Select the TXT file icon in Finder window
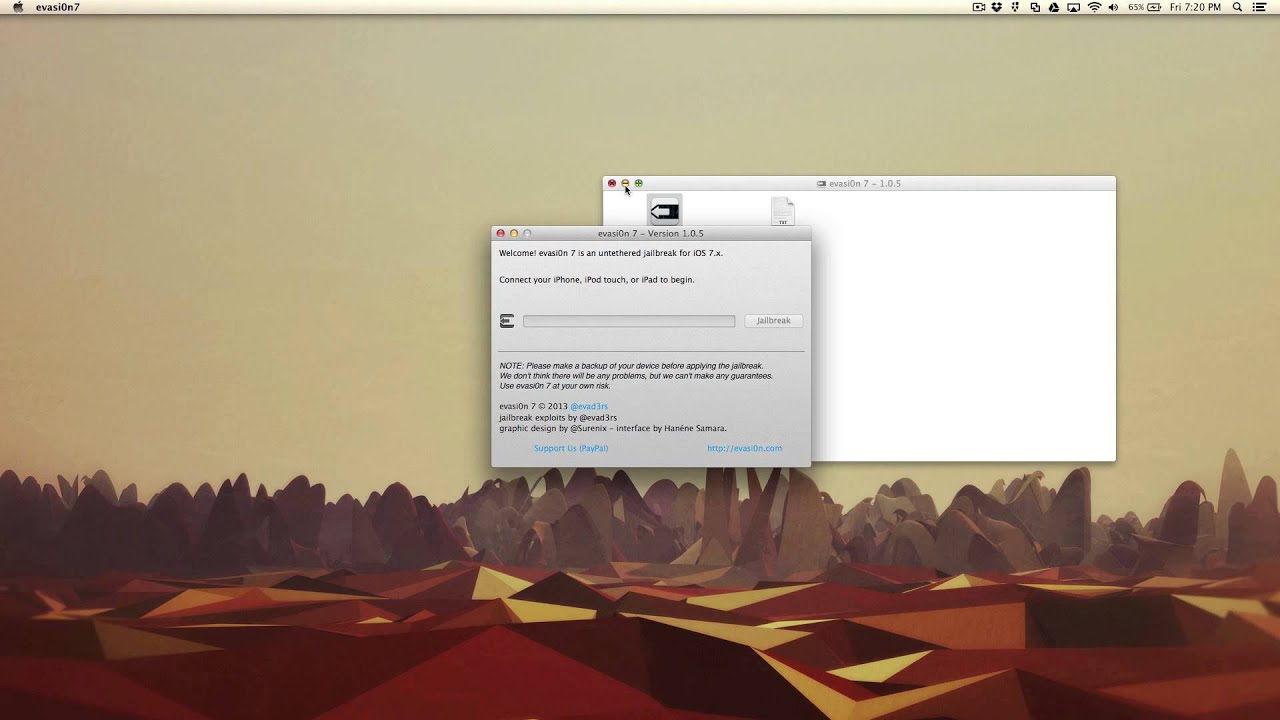This screenshot has height=720, width=1280. pyautogui.click(x=783, y=211)
